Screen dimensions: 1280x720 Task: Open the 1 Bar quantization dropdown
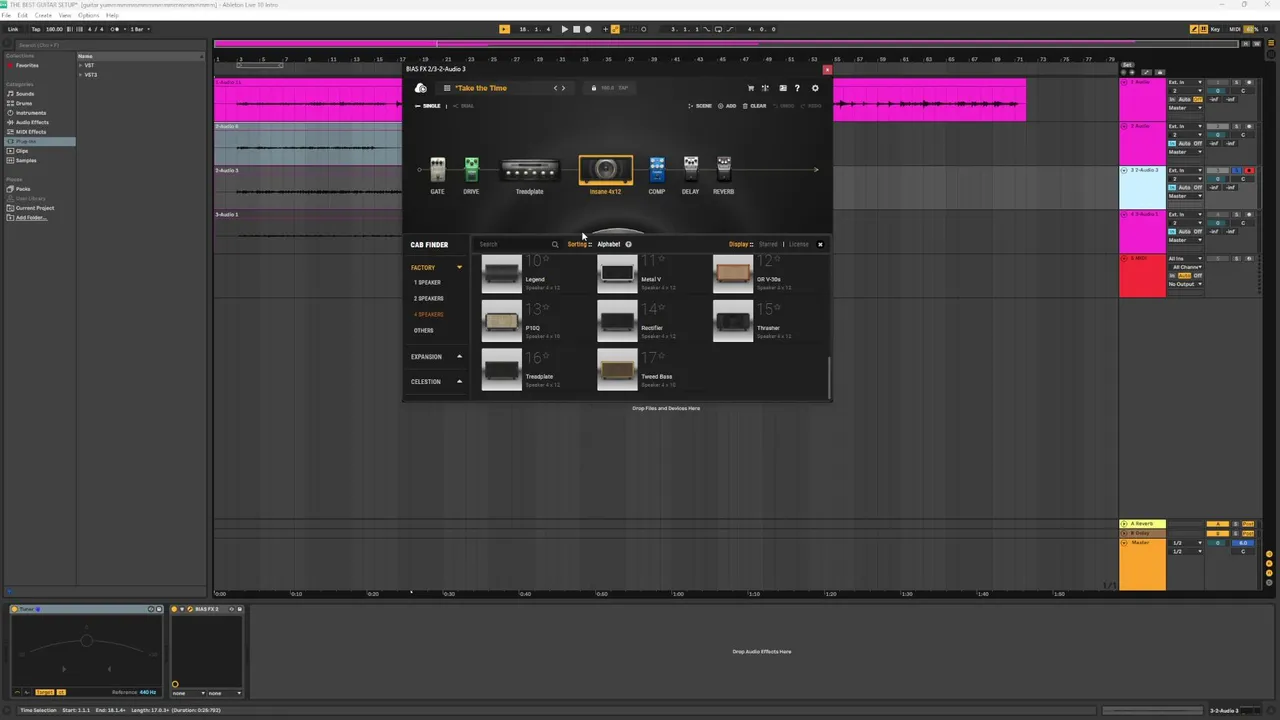pos(139,29)
